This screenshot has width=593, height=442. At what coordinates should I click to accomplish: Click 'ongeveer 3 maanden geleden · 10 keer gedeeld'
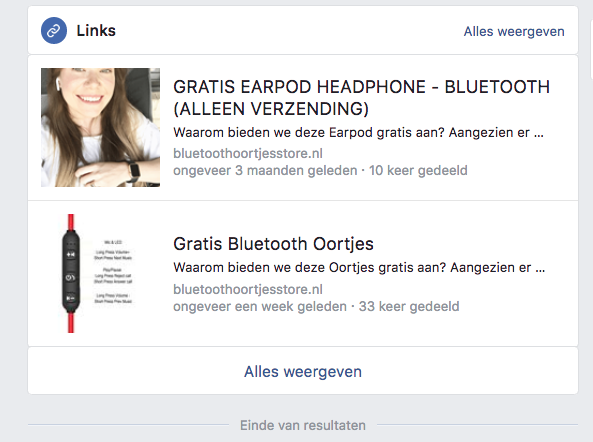pos(320,171)
